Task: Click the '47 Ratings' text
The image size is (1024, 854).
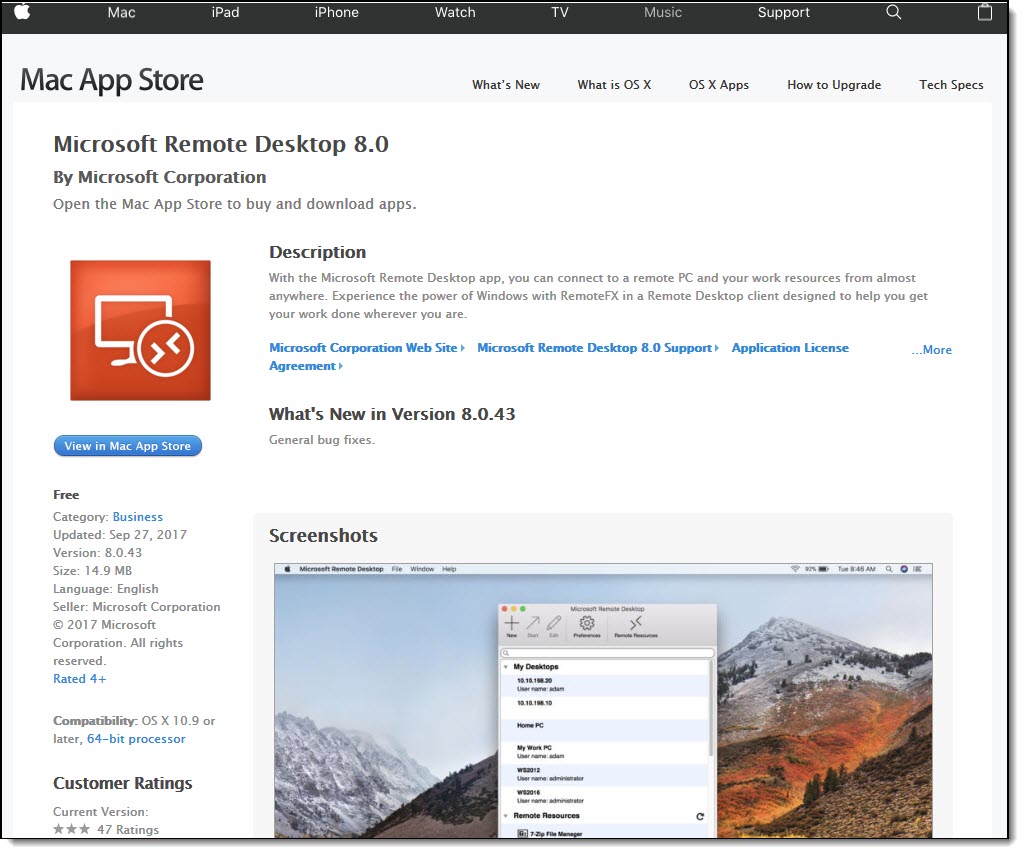Action: (x=128, y=830)
